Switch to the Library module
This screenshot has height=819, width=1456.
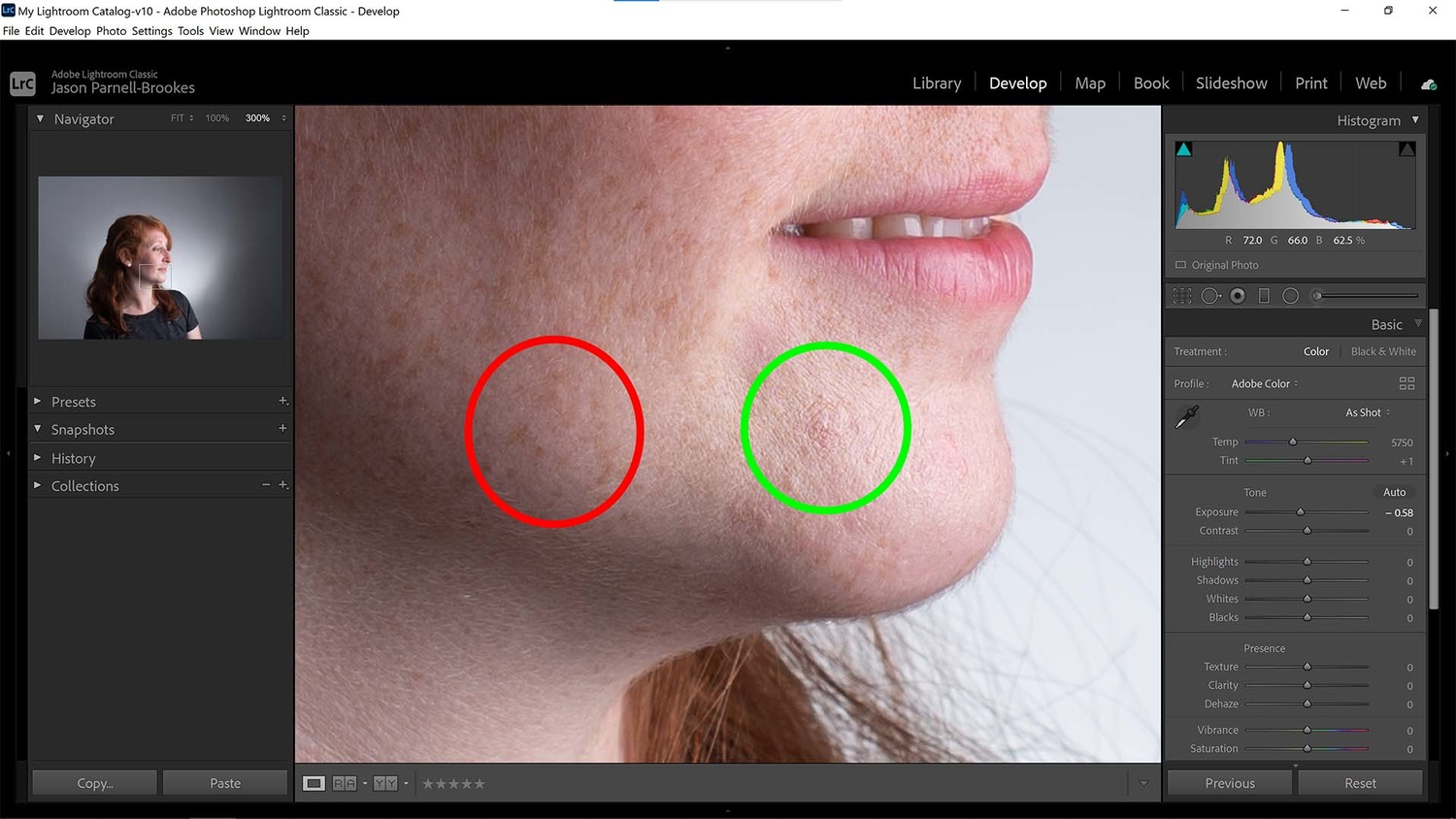(x=937, y=83)
